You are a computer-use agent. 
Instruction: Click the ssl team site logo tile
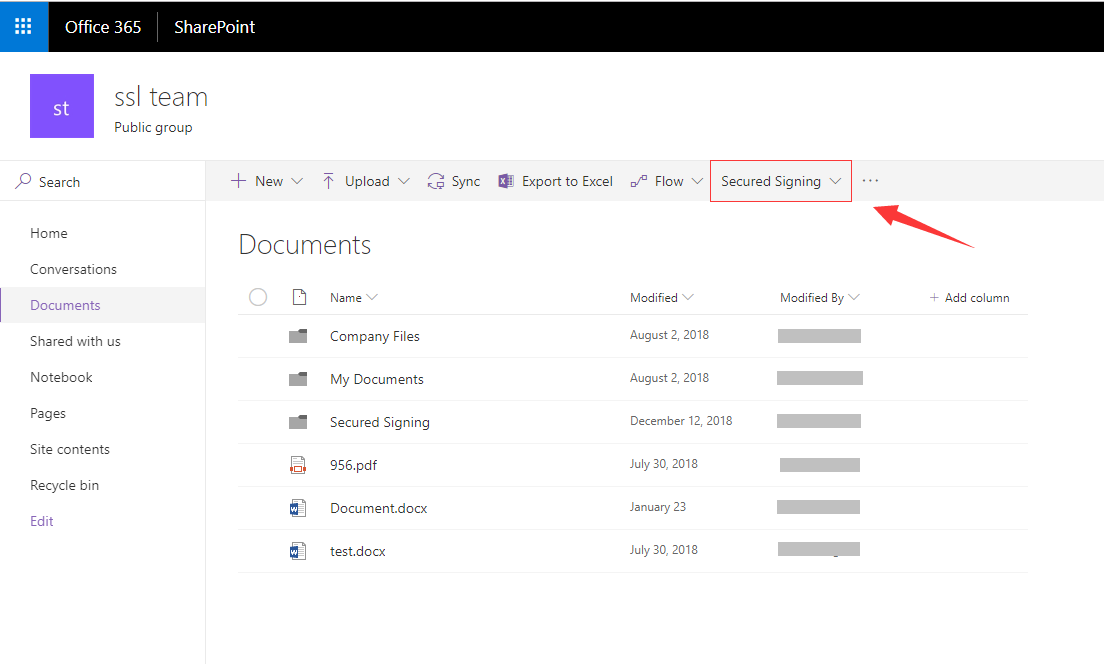pyautogui.click(x=61, y=105)
